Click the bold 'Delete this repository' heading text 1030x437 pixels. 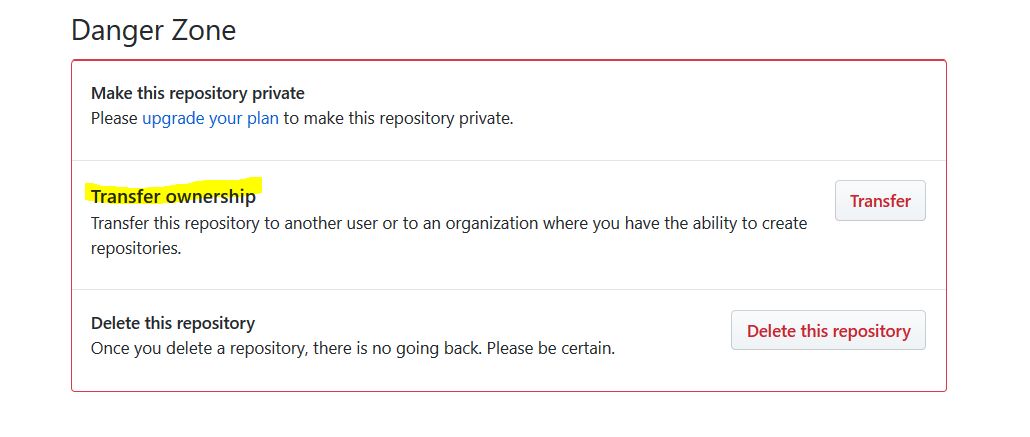(173, 323)
